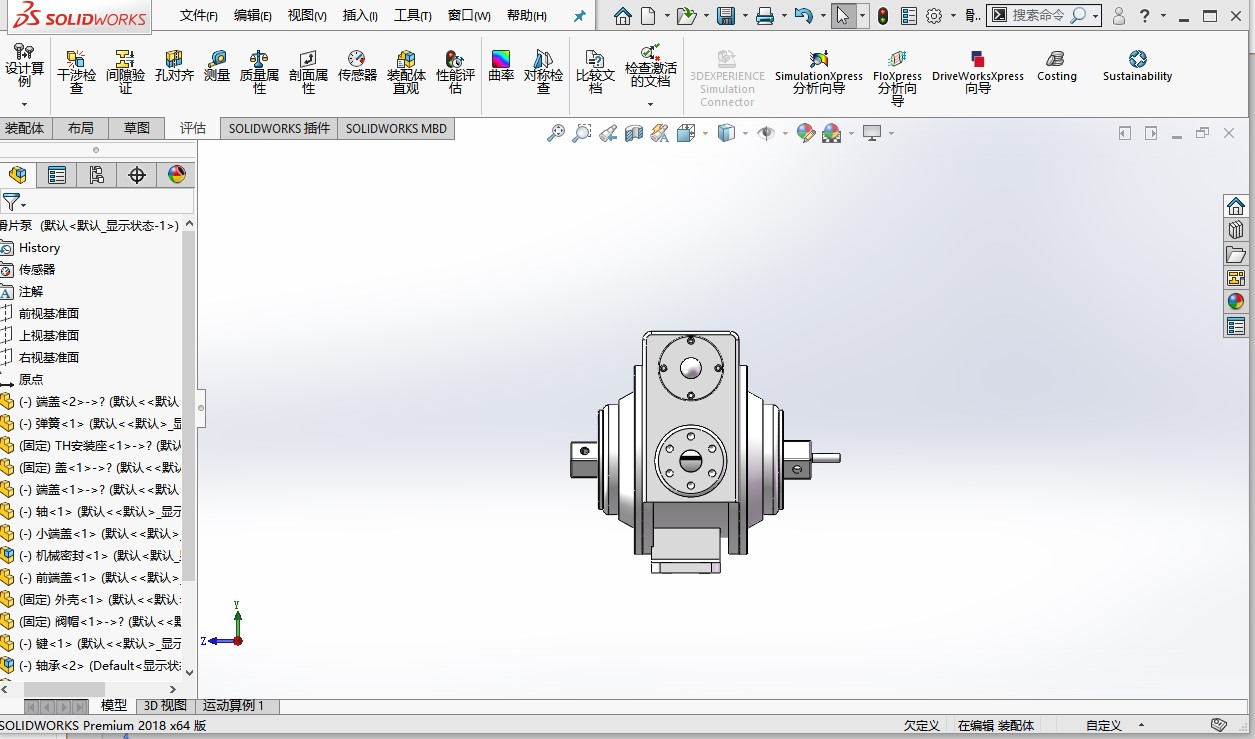Viewport: 1255px width, 739px height.
Task: Launch DriveWorksXpress wizard
Action: click(978, 72)
